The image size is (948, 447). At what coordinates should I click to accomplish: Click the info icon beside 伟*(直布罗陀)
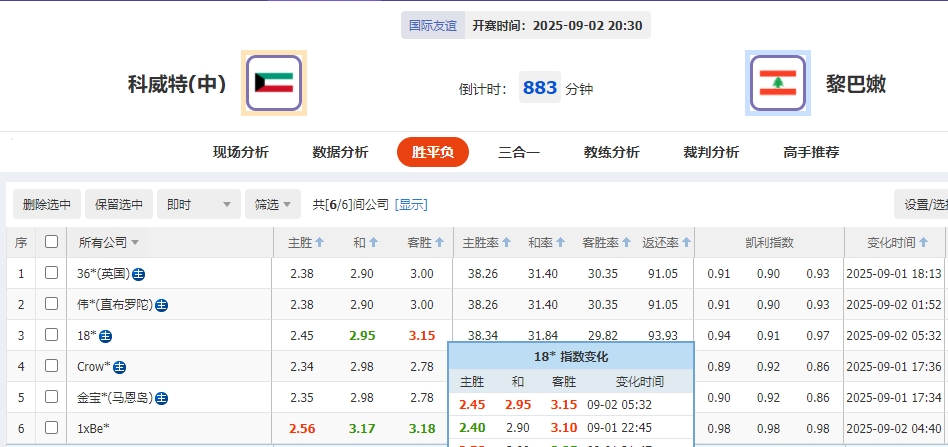(161, 305)
